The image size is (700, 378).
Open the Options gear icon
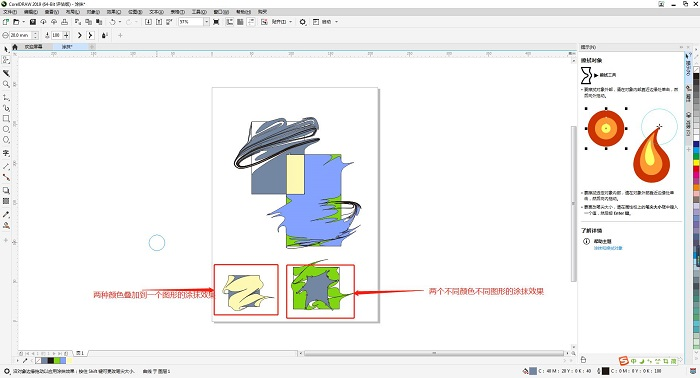point(303,21)
